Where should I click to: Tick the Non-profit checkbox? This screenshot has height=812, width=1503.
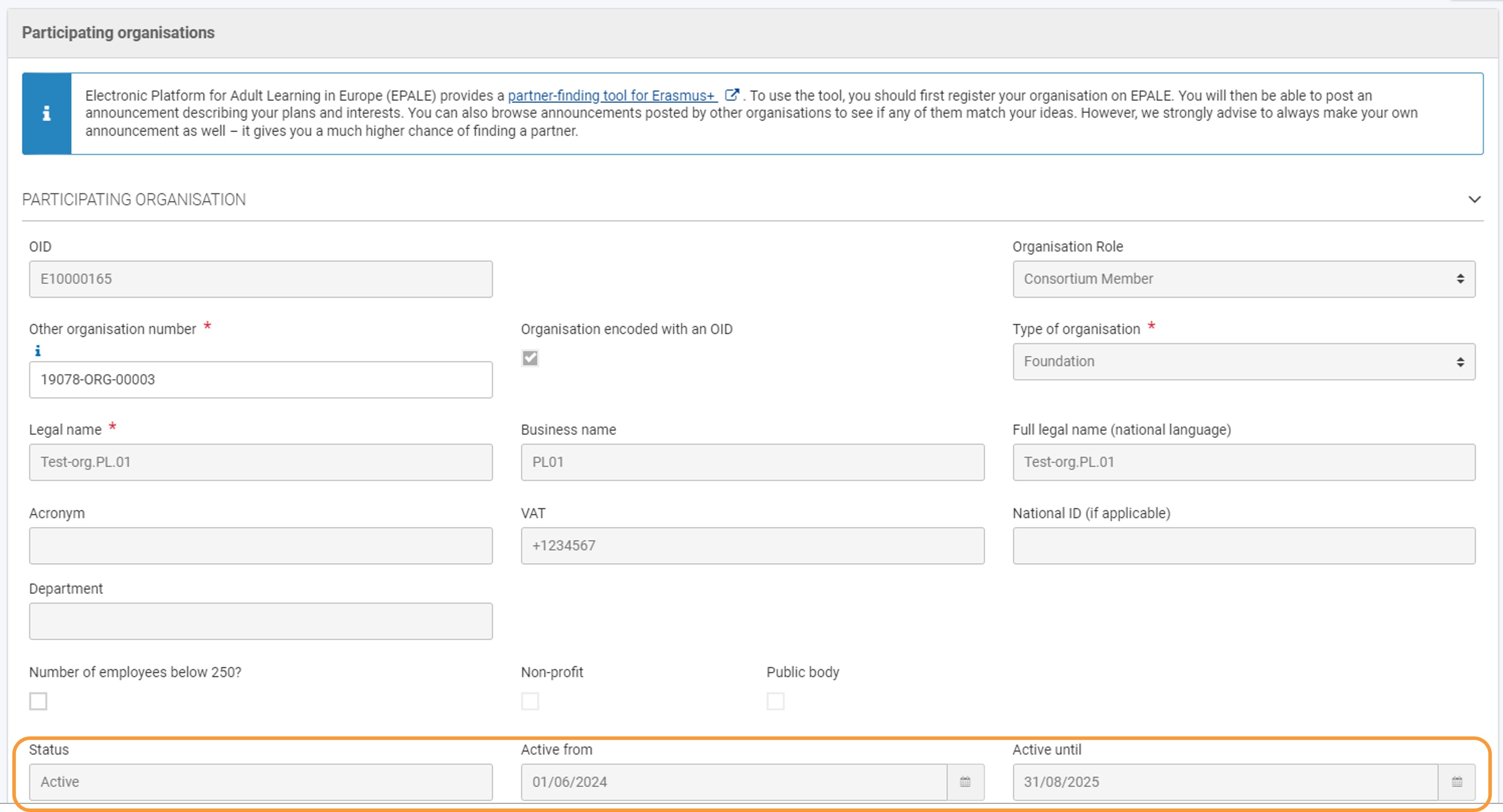(x=530, y=701)
